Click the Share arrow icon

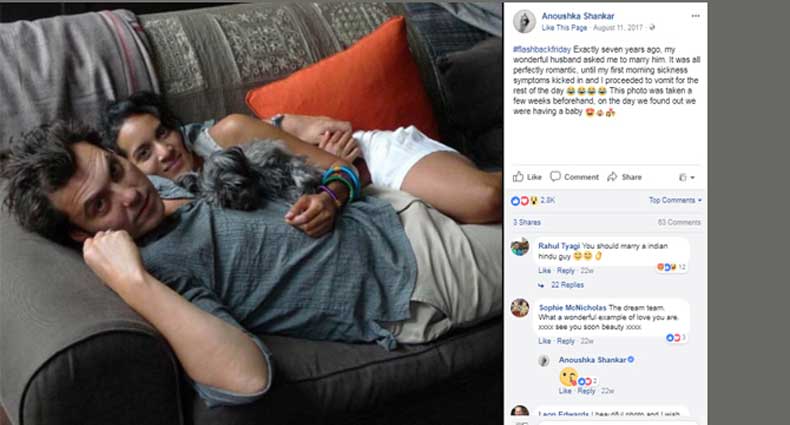point(612,177)
